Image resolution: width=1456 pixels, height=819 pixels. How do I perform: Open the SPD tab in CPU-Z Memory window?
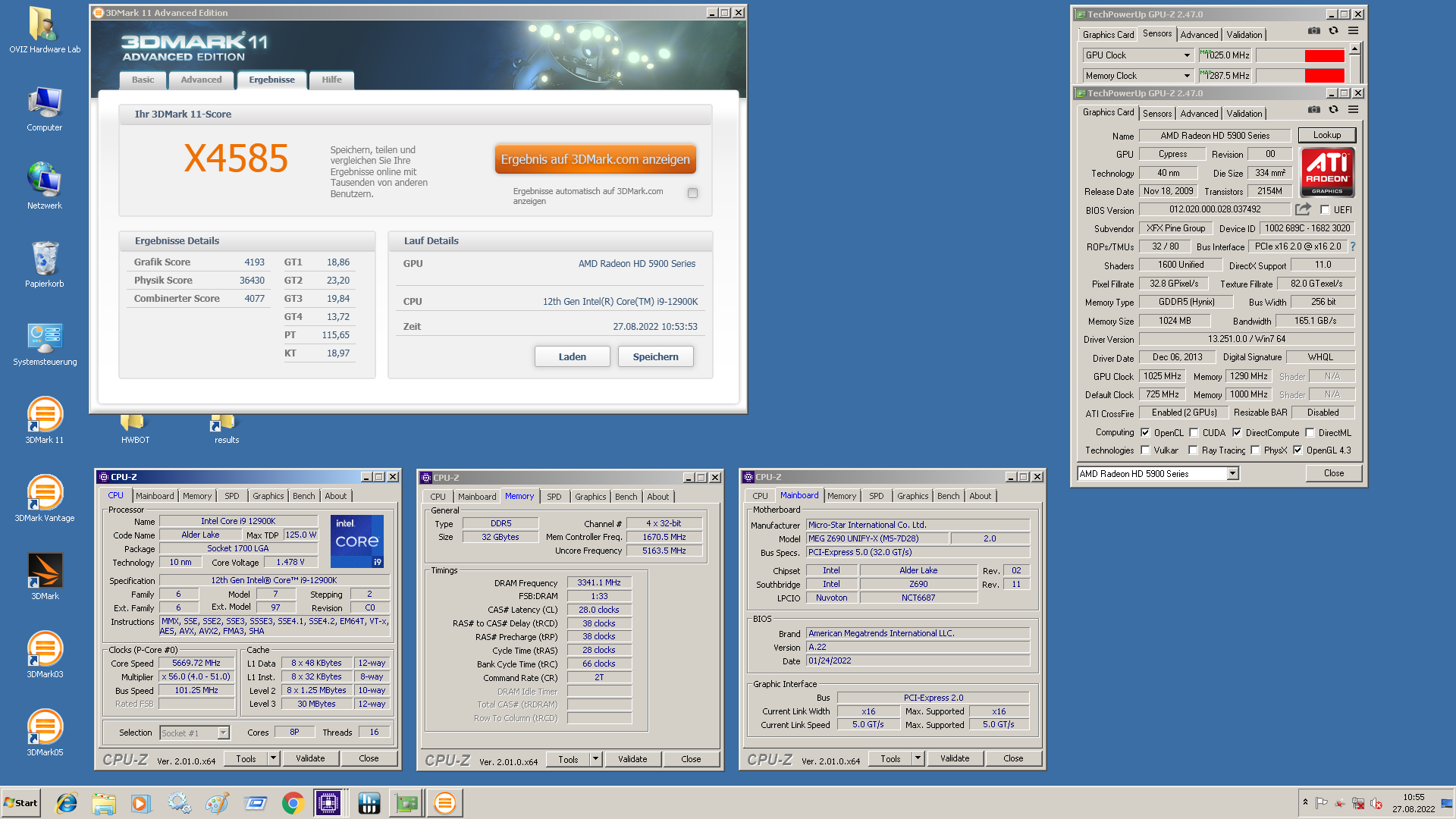[554, 497]
